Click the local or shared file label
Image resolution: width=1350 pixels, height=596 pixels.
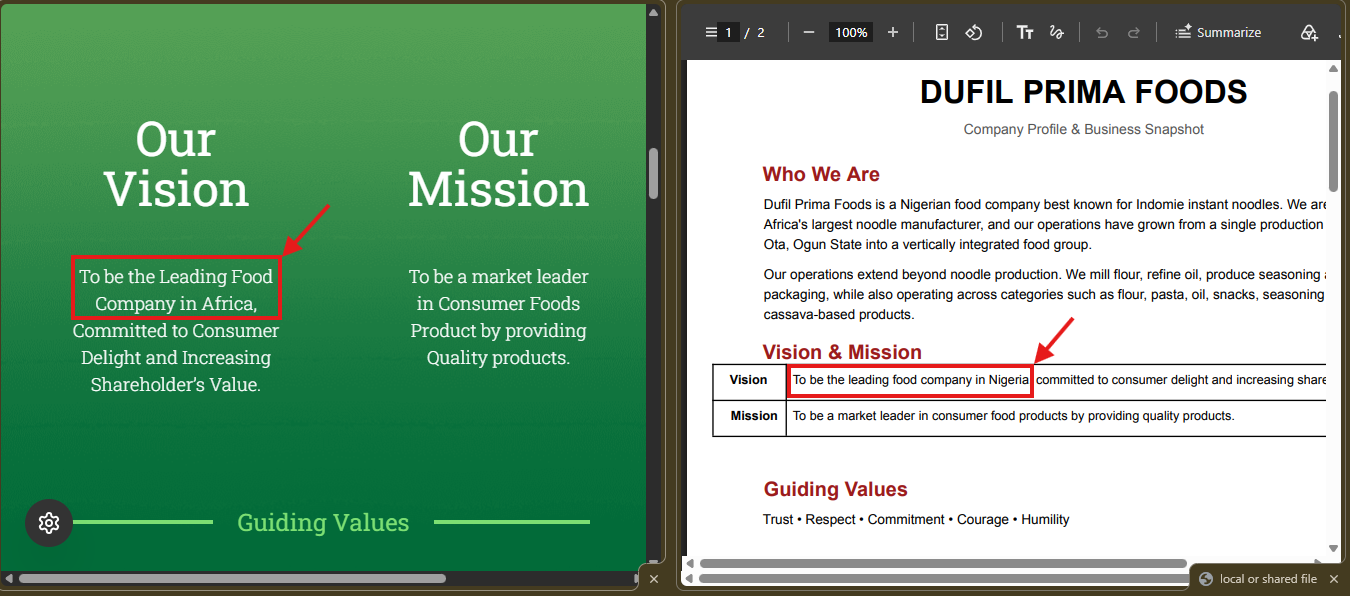point(1268,579)
